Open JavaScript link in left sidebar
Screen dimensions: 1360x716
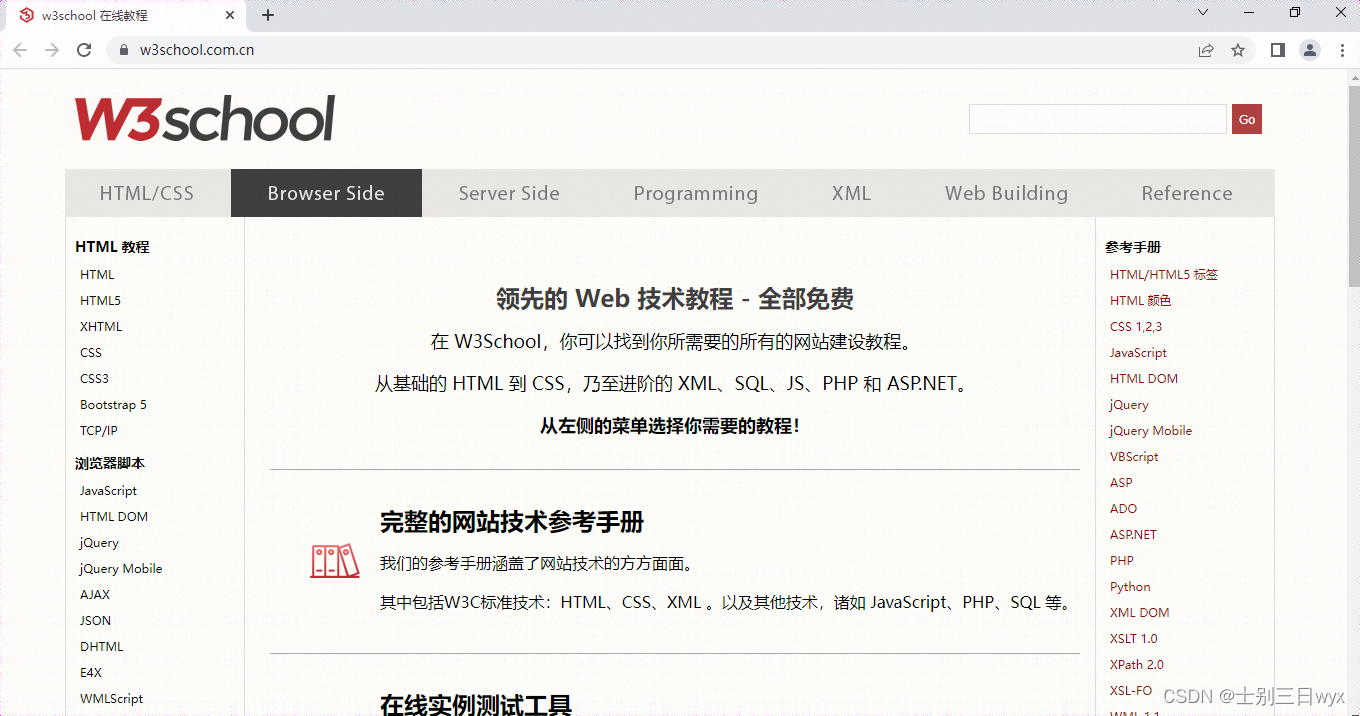(x=109, y=491)
